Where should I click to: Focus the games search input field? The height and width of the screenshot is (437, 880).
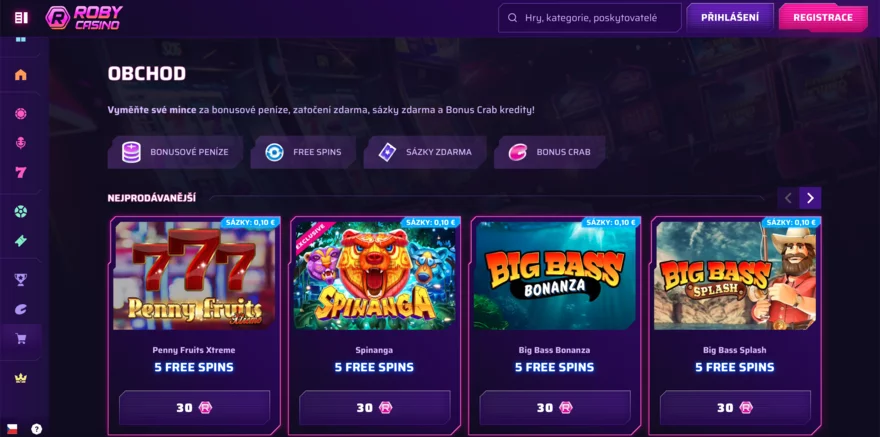(x=590, y=18)
